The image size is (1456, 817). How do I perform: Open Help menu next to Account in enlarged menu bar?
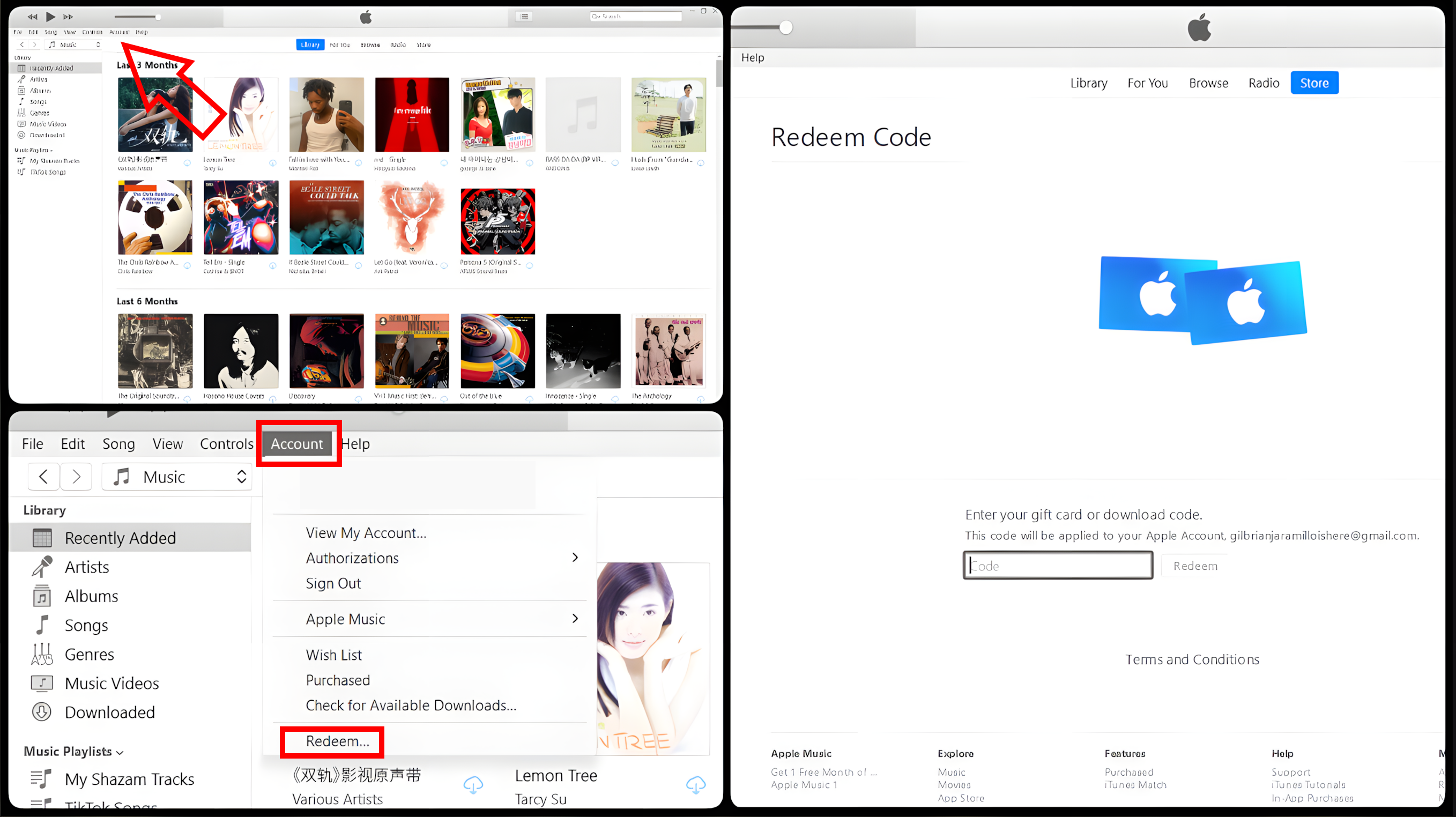355,444
